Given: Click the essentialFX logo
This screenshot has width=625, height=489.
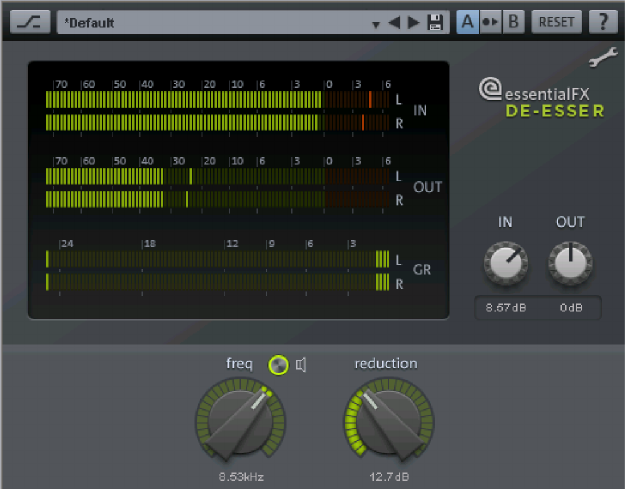Looking at the screenshot, I should [x=534, y=90].
